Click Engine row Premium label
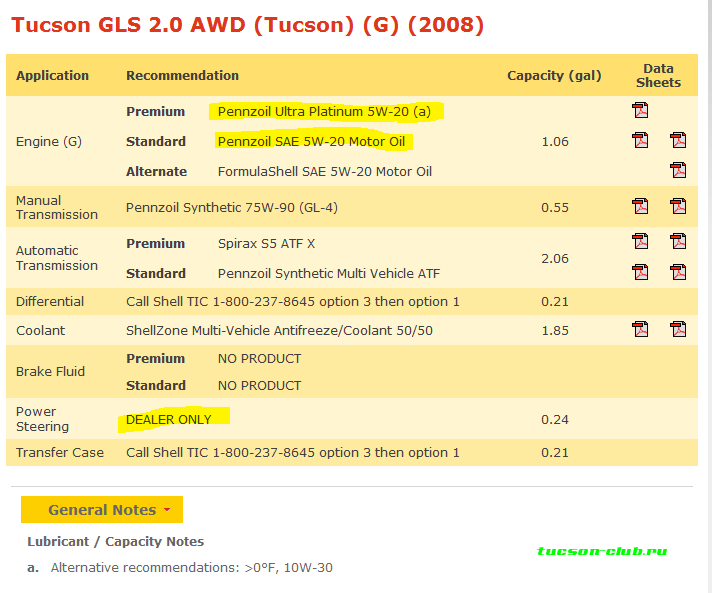The image size is (712, 593). coord(155,112)
